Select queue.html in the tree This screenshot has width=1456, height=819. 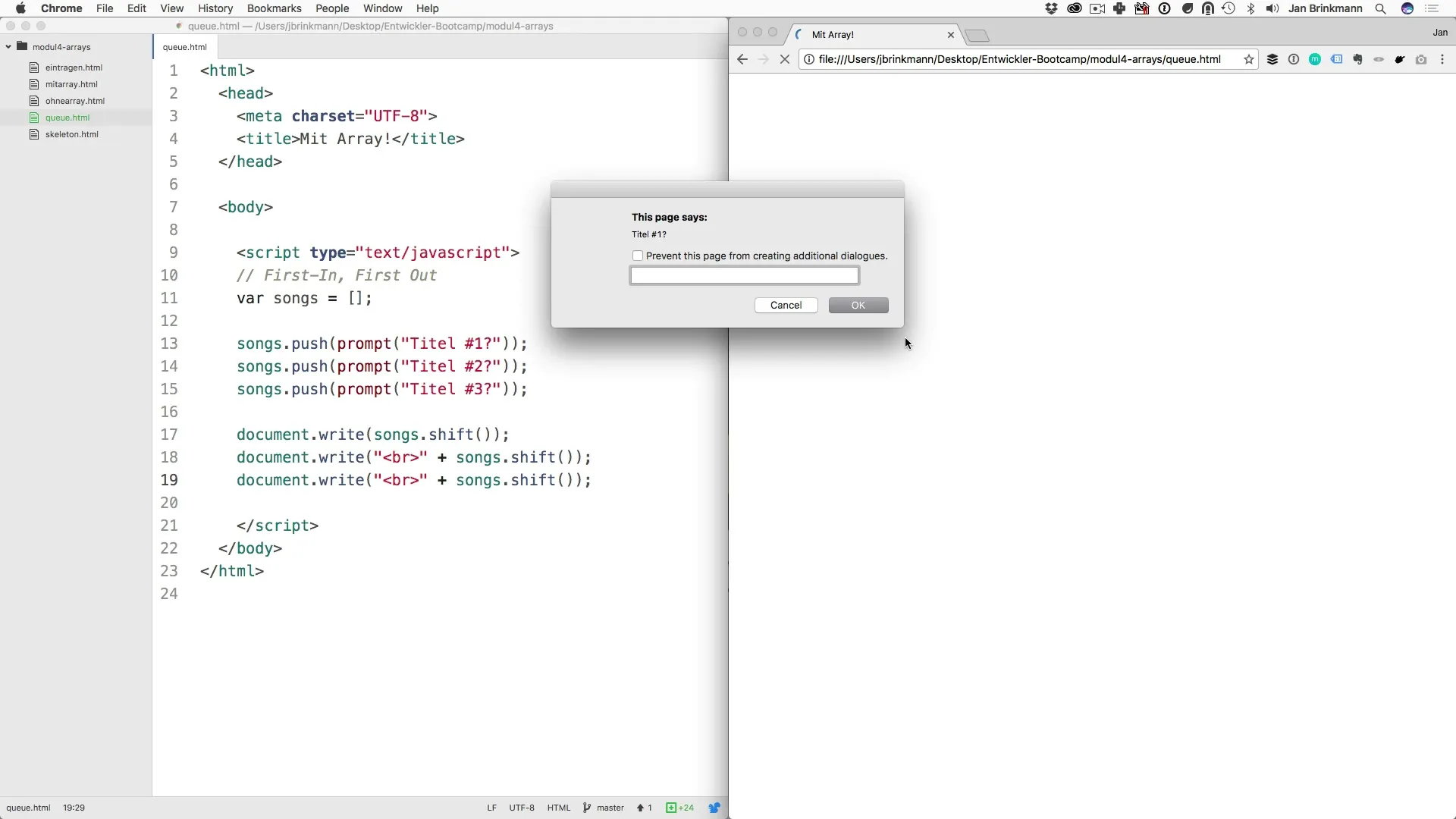coord(67,118)
